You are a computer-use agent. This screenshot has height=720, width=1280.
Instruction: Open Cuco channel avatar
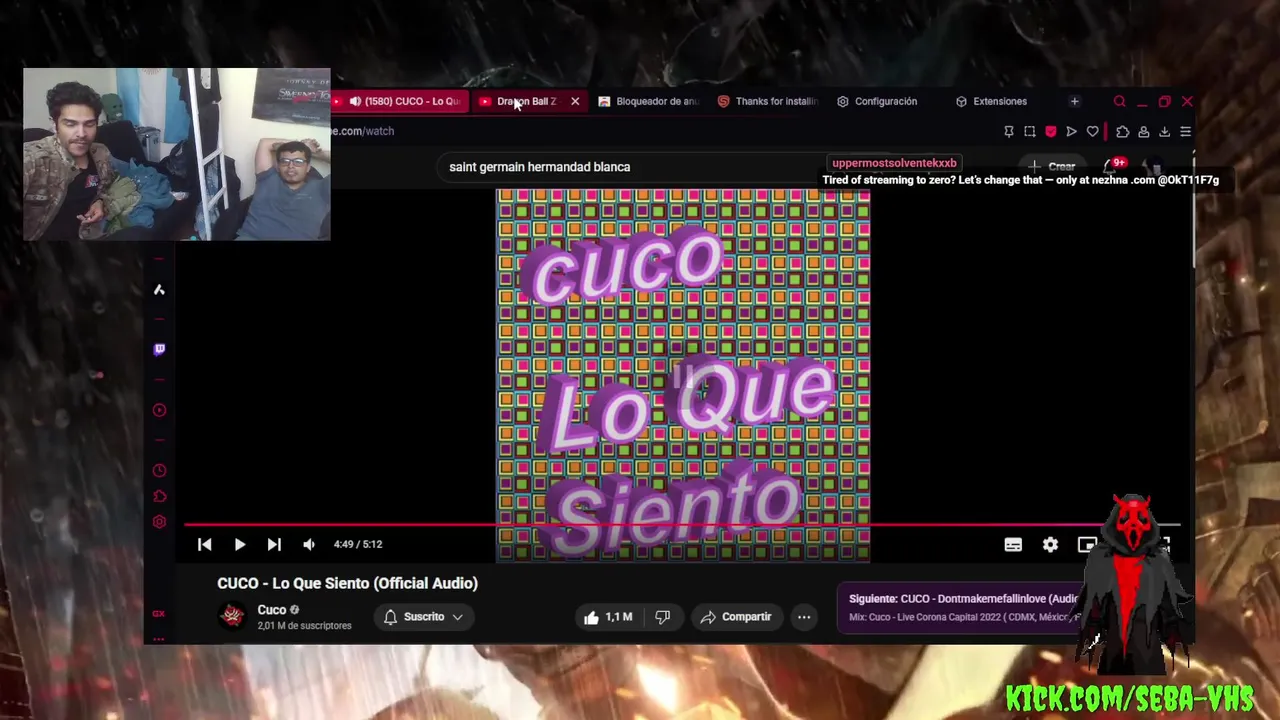pyautogui.click(x=233, y=616)
